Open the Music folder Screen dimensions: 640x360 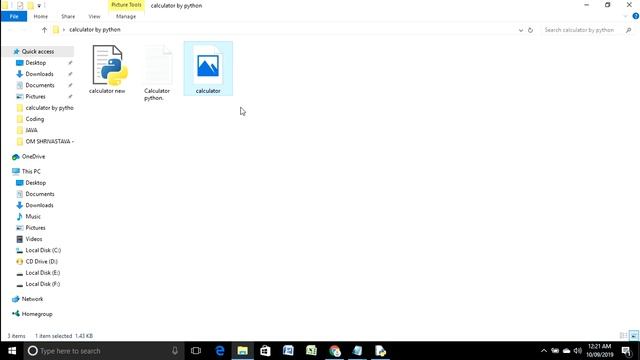tap(33, 216)
